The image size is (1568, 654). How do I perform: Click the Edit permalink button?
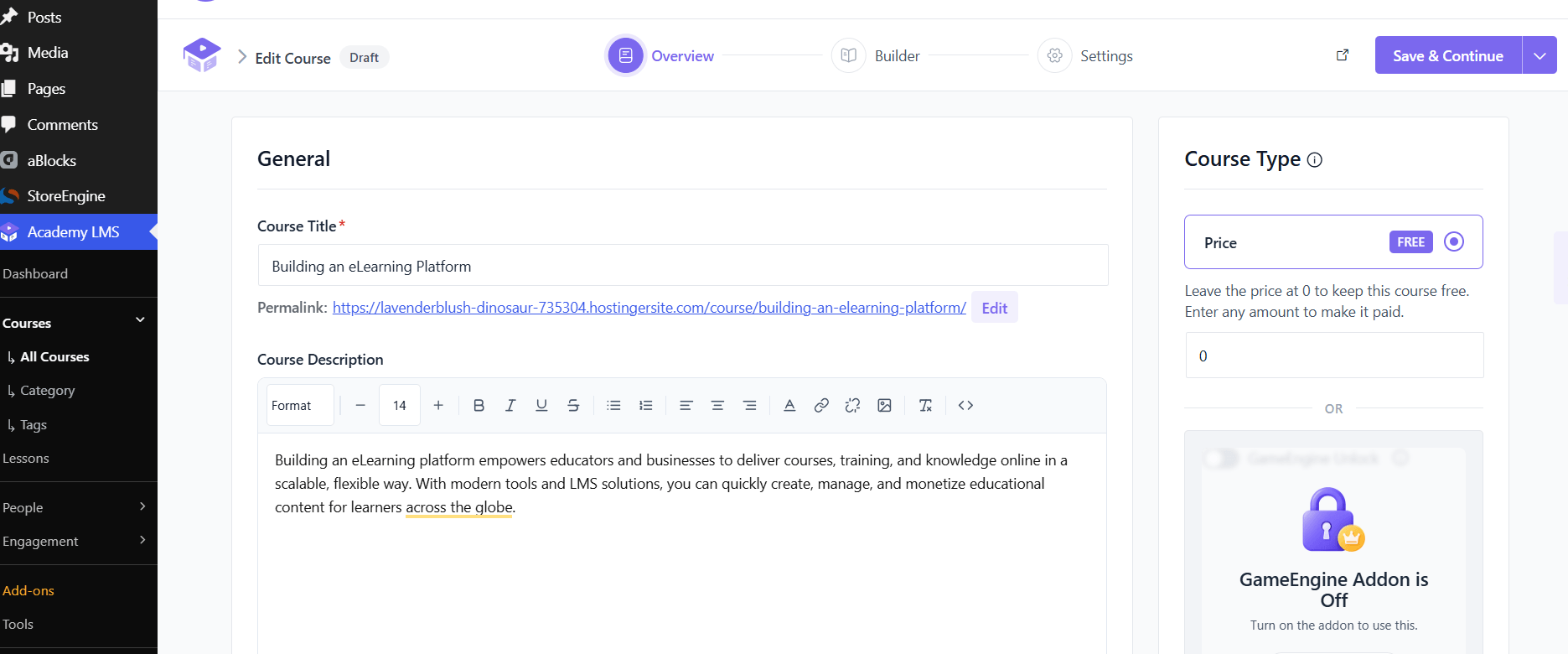pos(995,308)
